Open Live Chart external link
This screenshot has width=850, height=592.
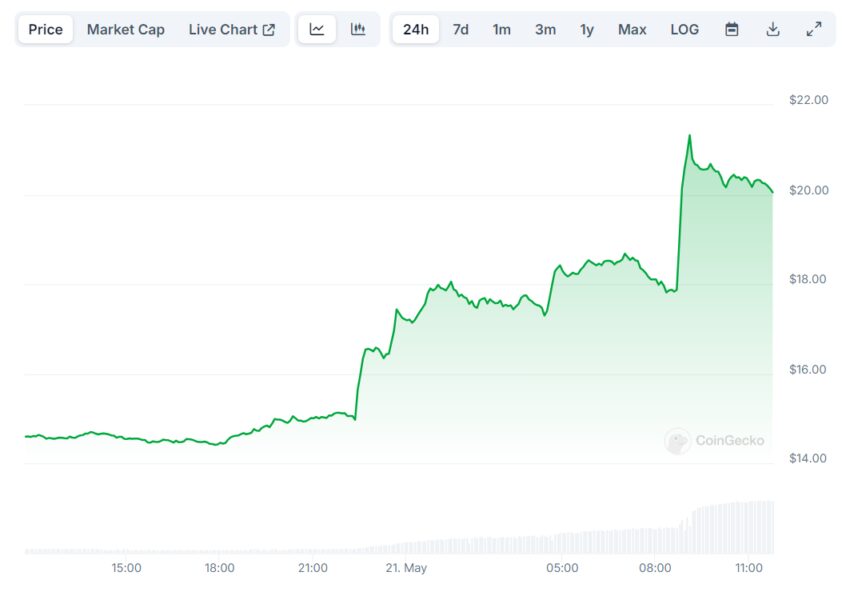231,29
